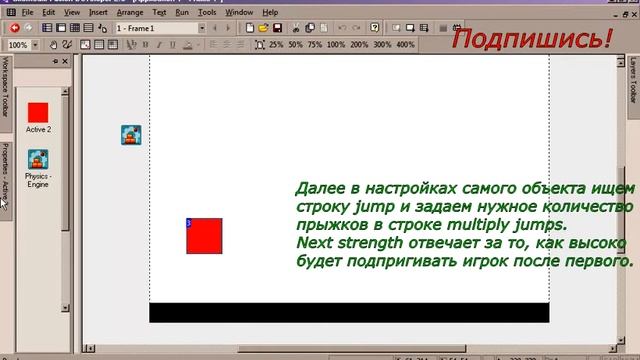Stop the running application
The height and width of the screenshot is (360, 640).
[443, 28]
